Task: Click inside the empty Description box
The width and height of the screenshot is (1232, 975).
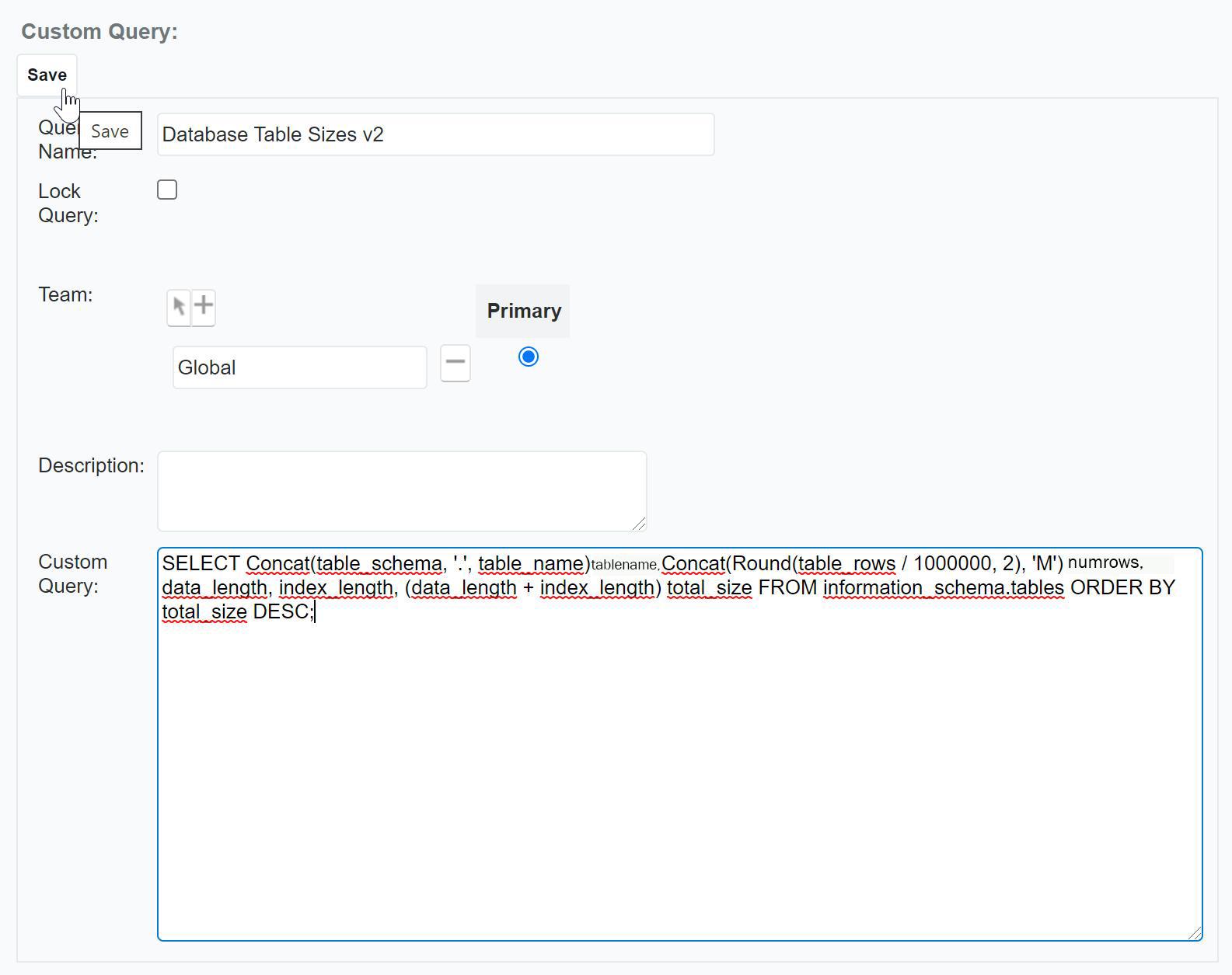Action: coord(401,491)
